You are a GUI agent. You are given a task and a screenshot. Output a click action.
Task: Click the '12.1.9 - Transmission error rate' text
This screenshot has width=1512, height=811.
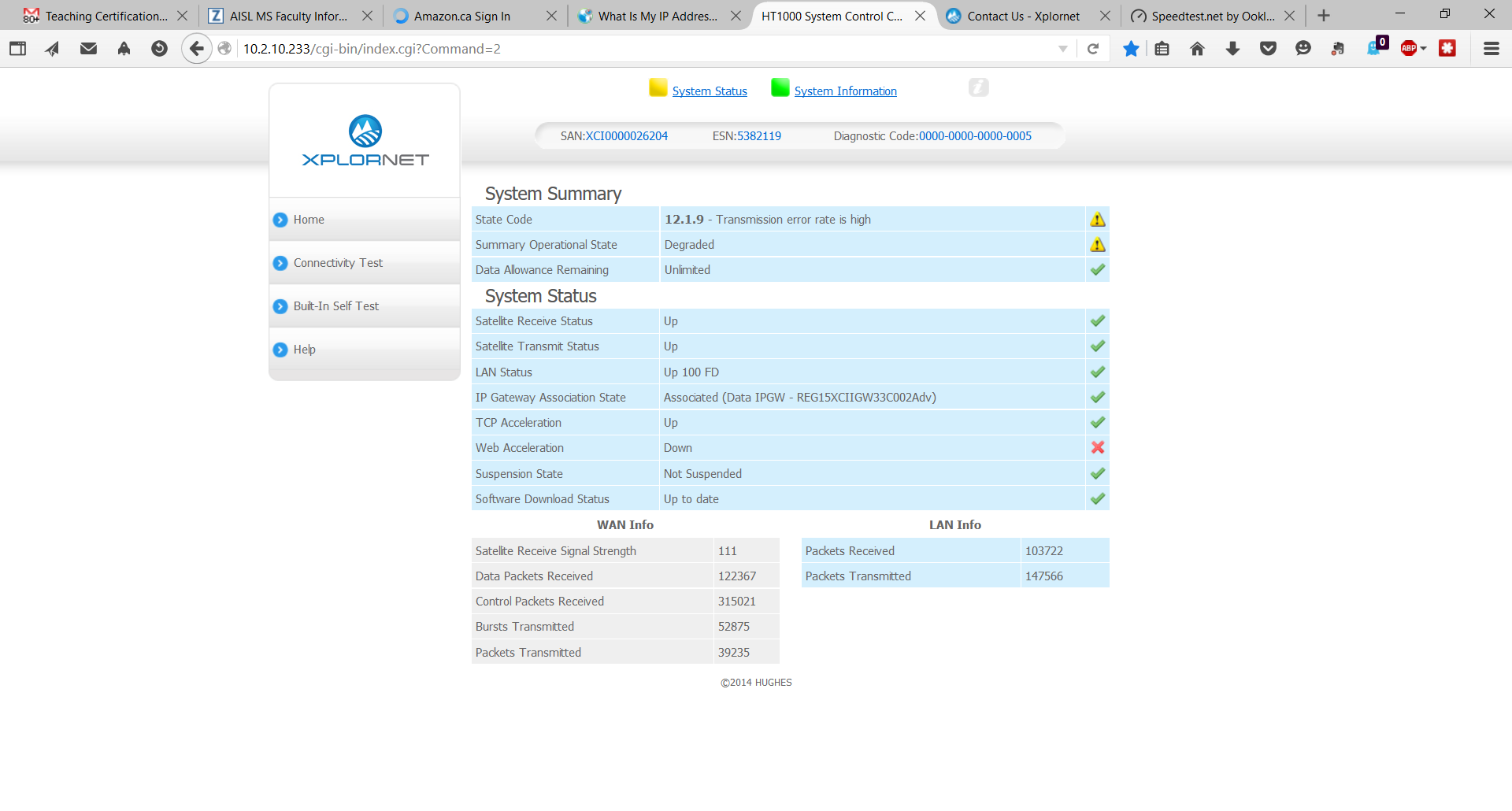coord(768,220)
